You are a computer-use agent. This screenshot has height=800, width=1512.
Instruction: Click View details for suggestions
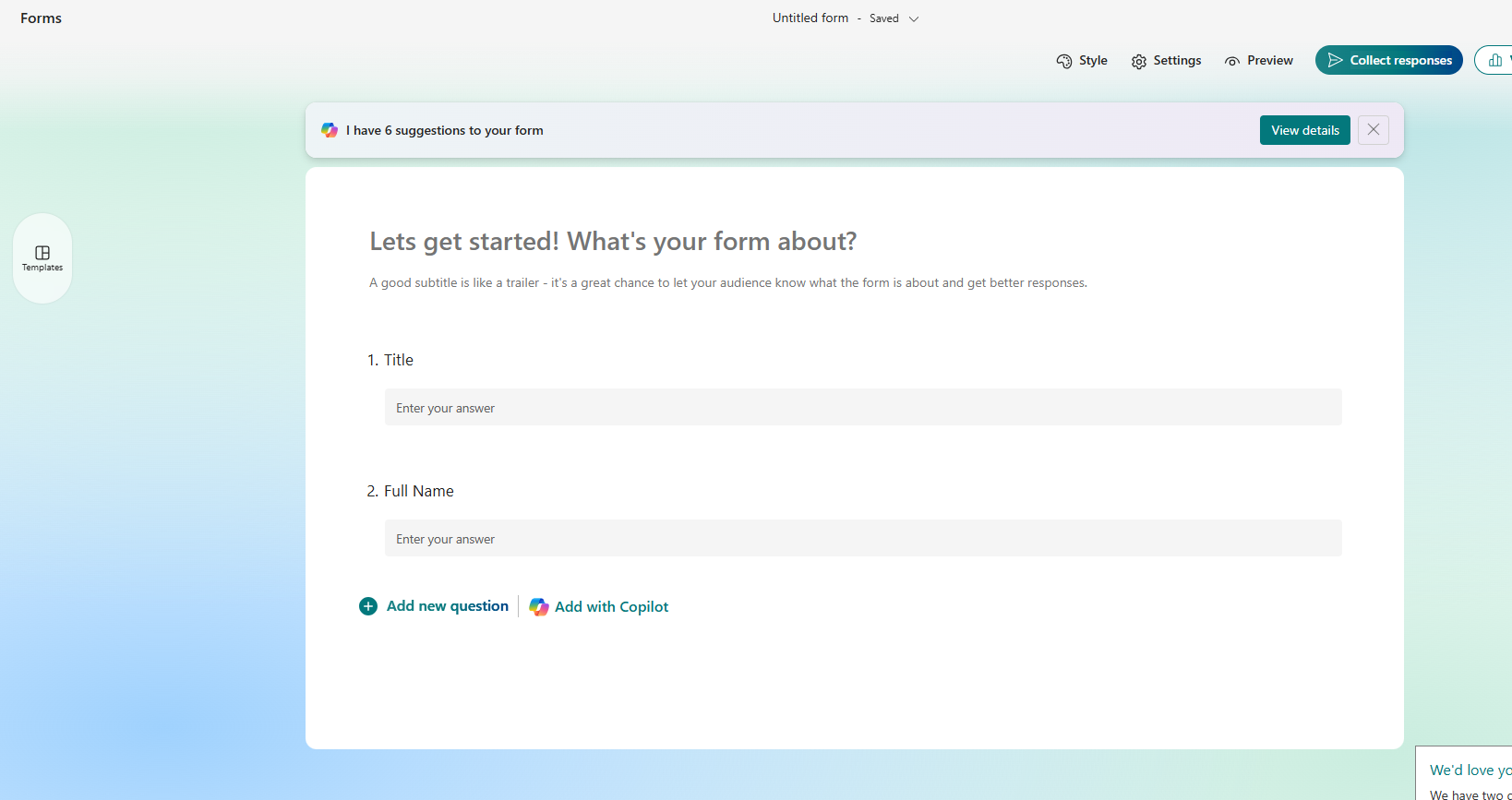[x=1304, y=130]
